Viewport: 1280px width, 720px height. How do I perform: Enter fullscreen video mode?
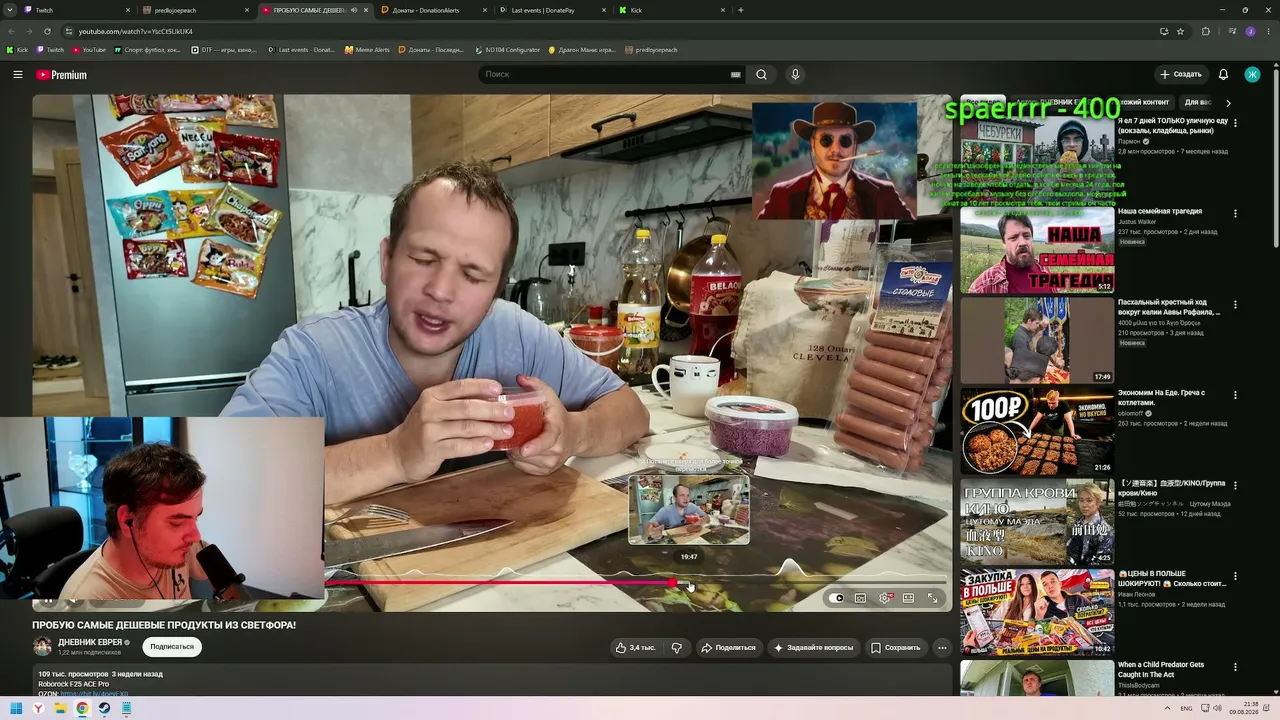tap(932, 598)
